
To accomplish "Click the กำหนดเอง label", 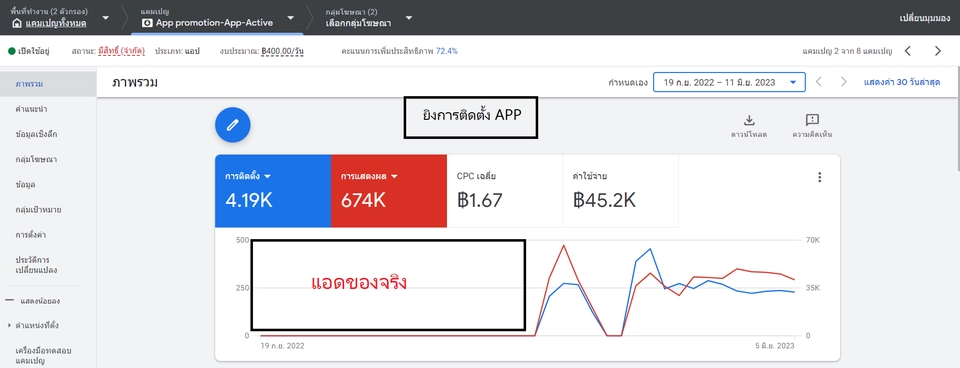I will point(627,82).
